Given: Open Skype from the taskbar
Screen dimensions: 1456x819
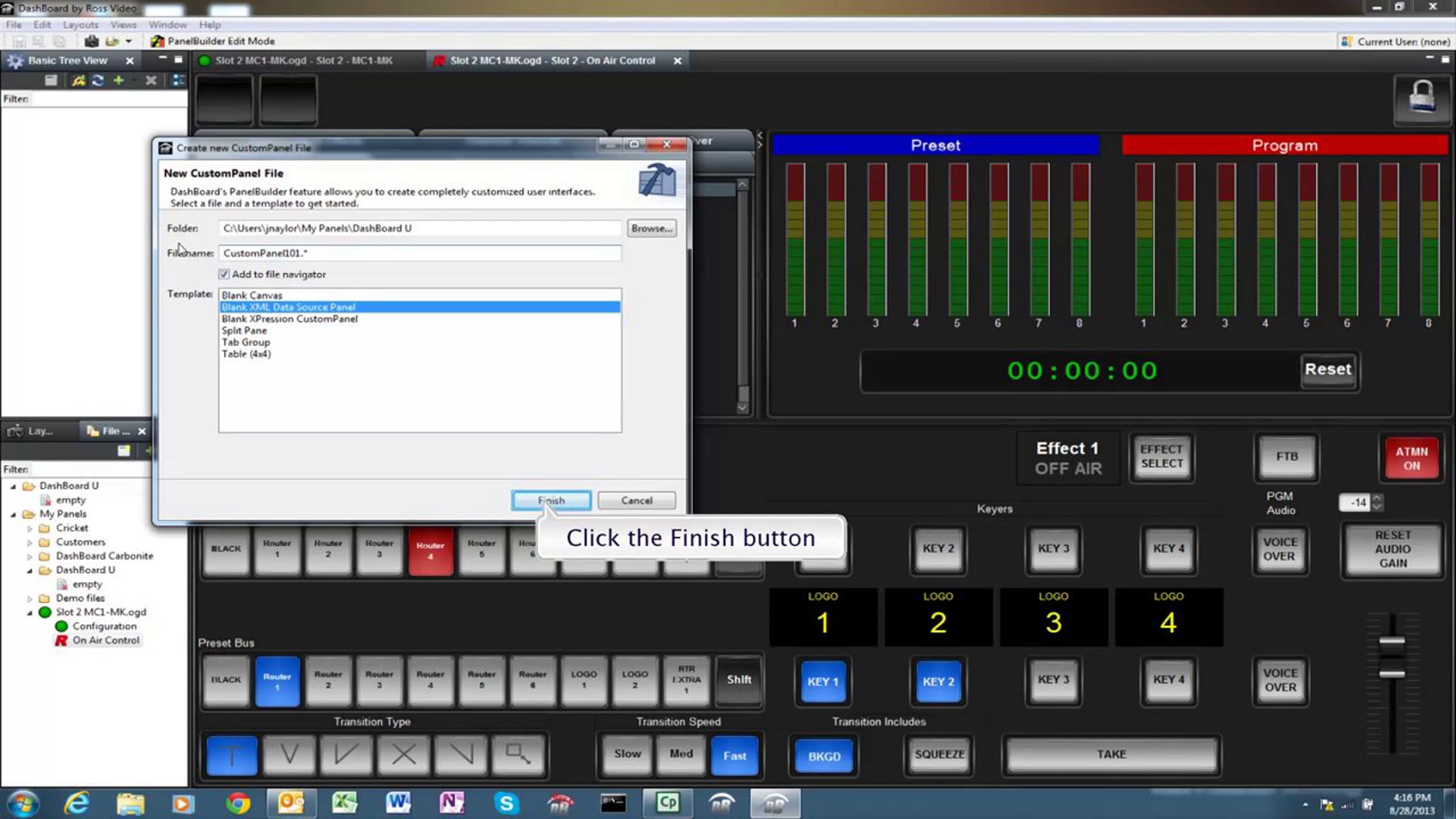Looking at the screenshot, I should tap(506, 803).
